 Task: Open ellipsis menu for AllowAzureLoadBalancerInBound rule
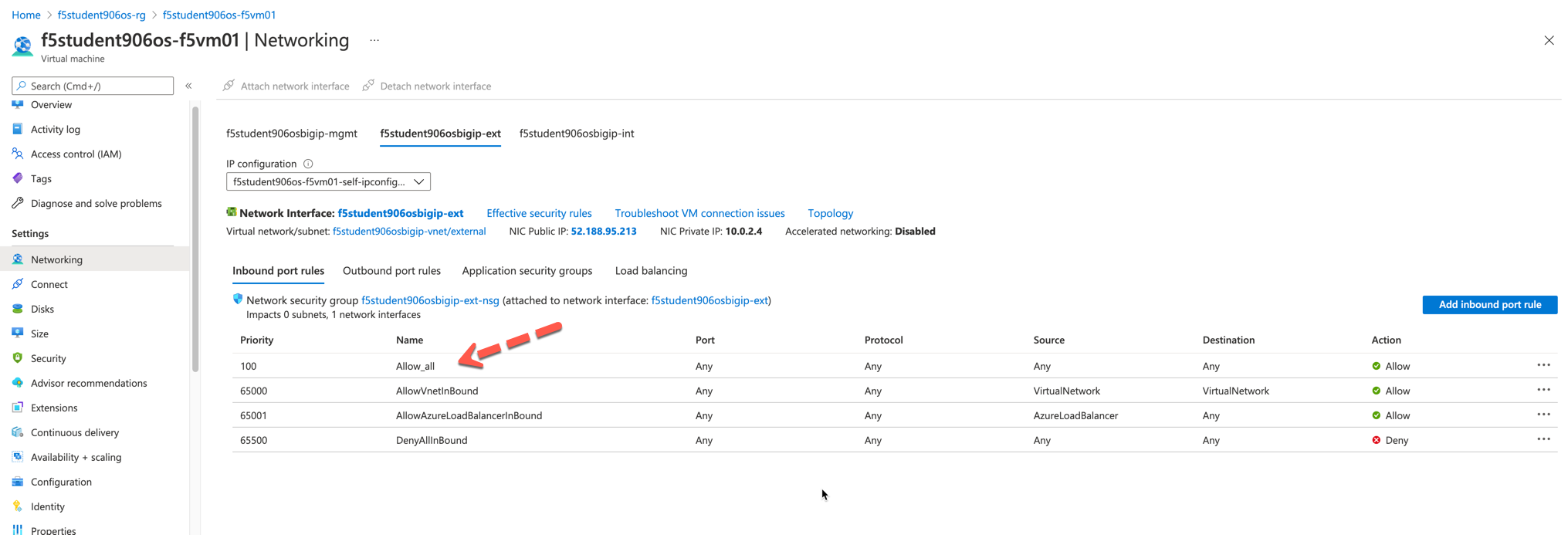click(1543, 415)
